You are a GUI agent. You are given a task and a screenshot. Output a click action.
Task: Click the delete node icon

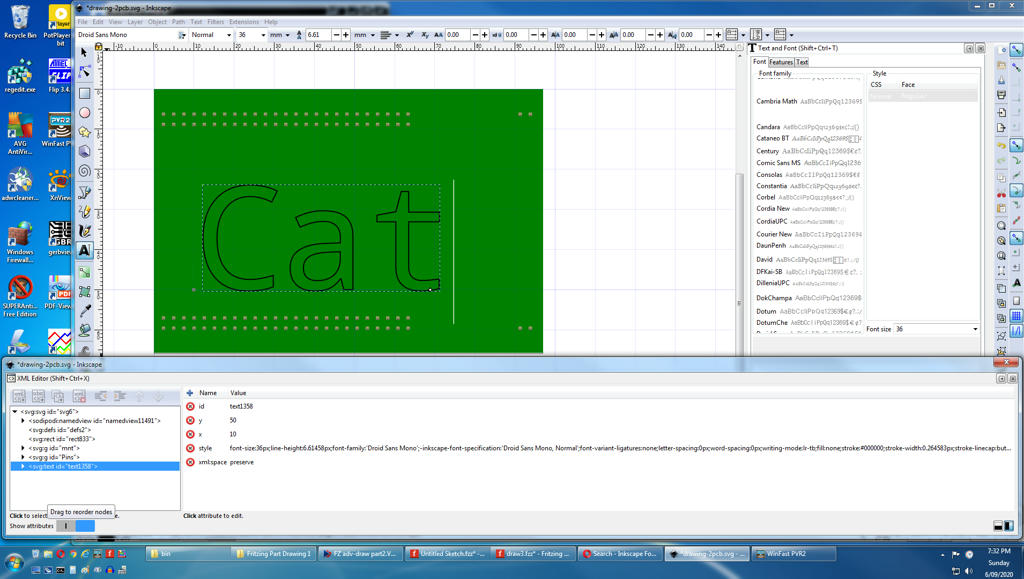point(79,396)
